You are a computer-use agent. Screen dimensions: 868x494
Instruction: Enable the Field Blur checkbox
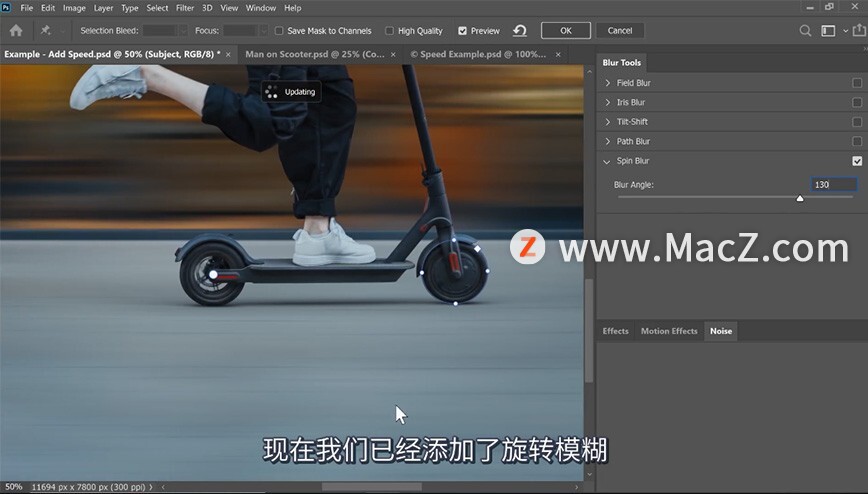(857, 83)
